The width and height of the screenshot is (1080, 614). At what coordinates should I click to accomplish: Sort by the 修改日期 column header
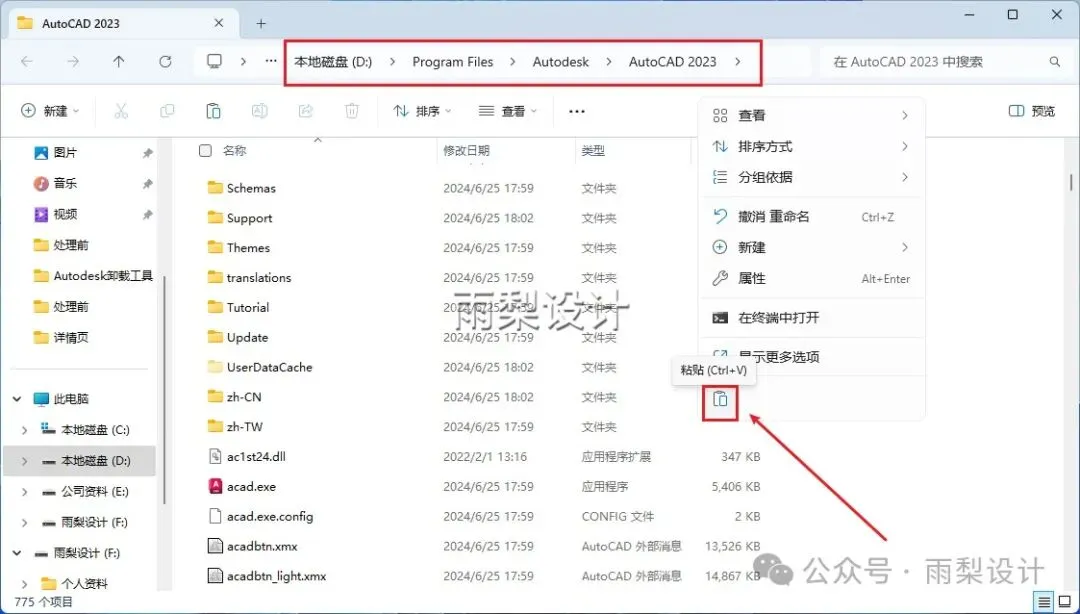click(466, 150)
